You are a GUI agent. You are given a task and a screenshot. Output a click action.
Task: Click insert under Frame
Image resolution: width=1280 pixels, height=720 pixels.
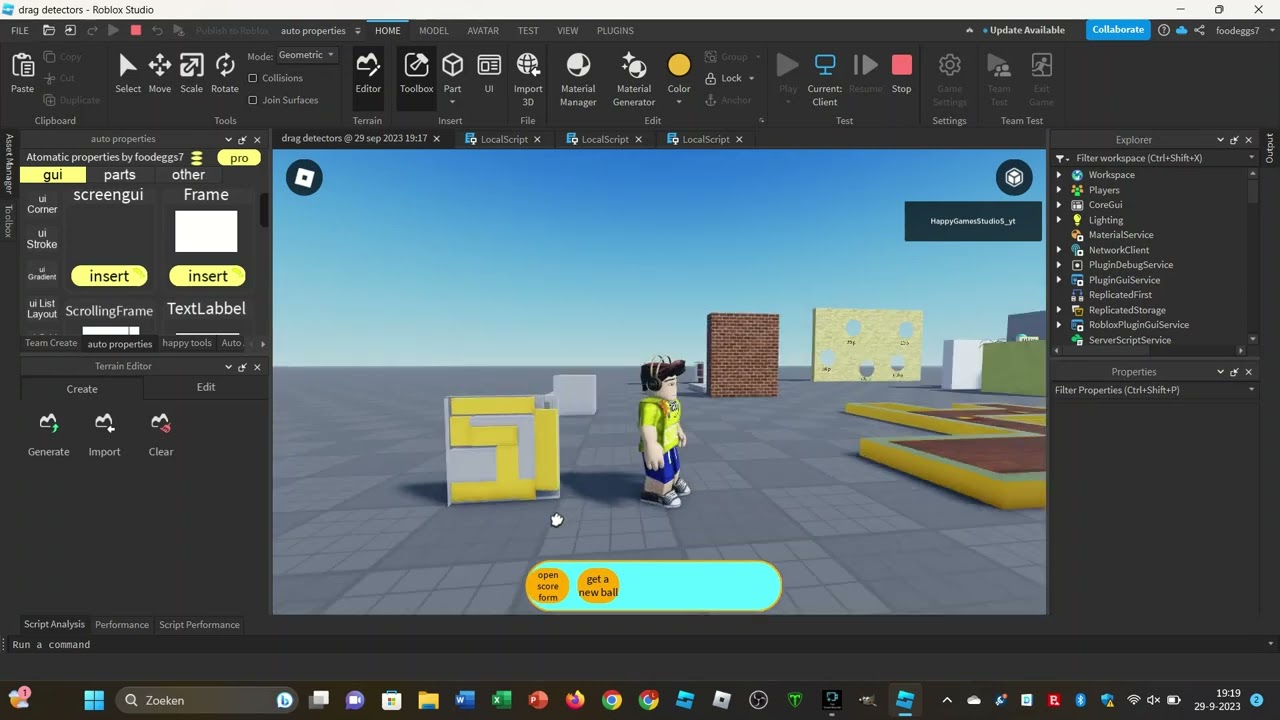[x=207, y=276]
